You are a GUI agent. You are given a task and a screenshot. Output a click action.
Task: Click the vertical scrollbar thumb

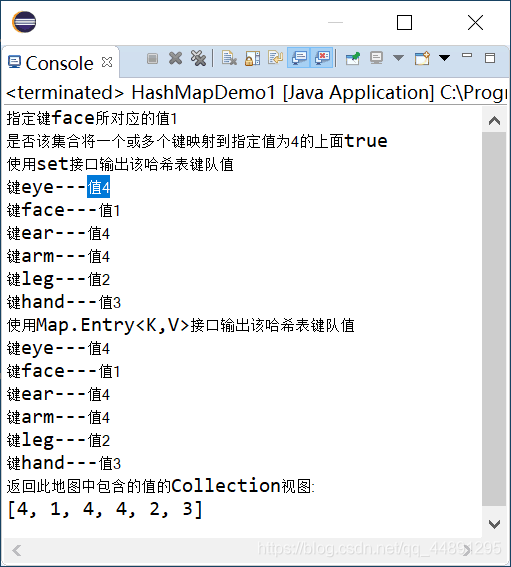[494, 320]
